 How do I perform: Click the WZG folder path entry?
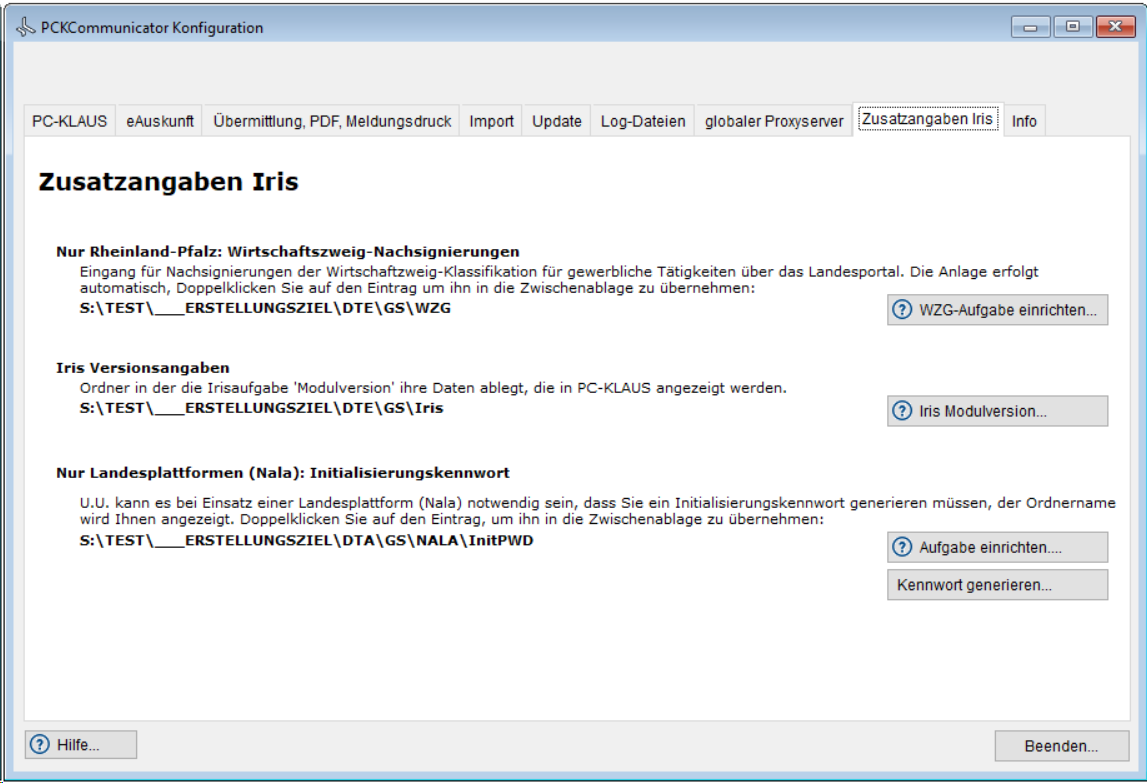tap(266, 307)
